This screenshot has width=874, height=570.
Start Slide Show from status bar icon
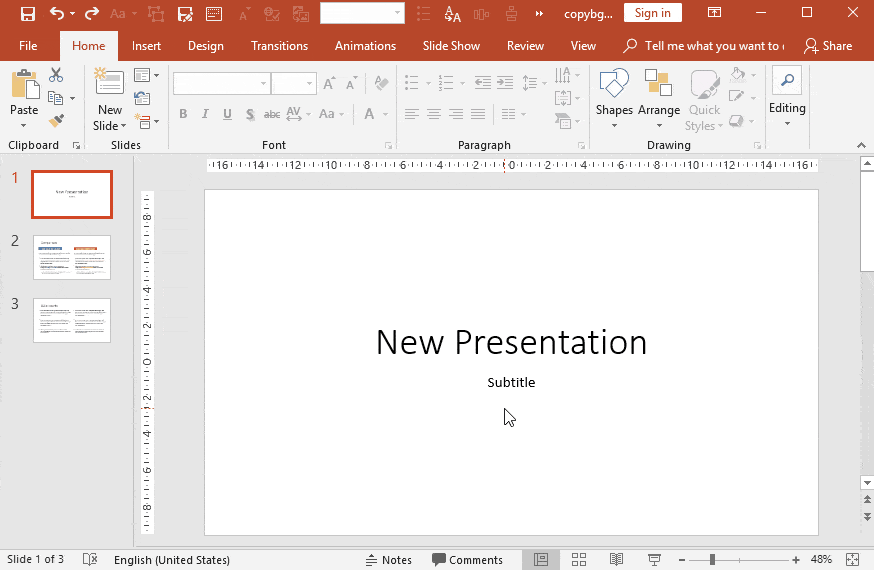tap(654, 559)
